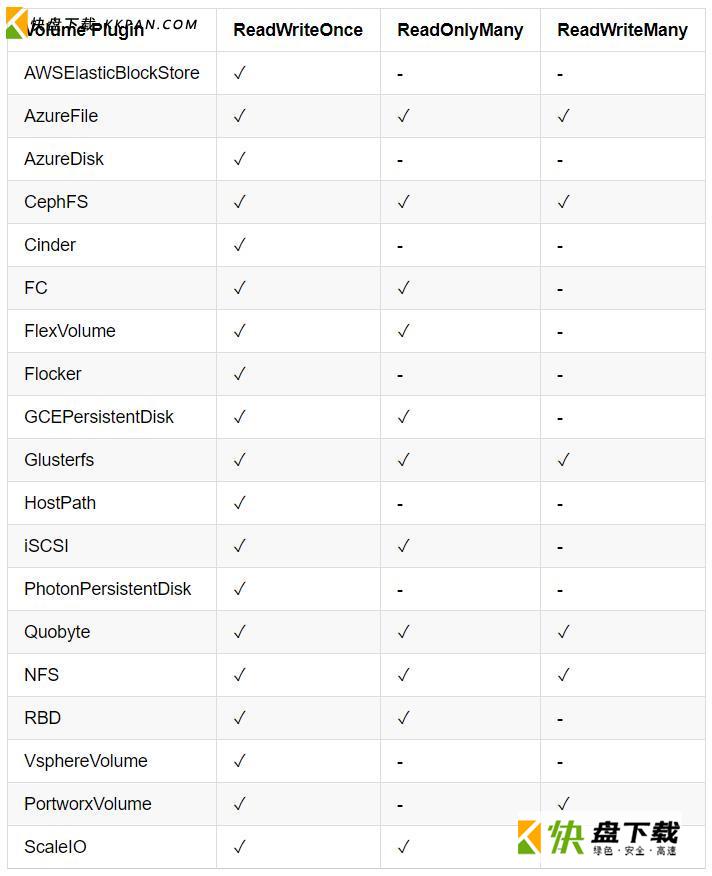Click the GCEPersistentDisk row label
The image size is (712, 876).
click(x=99, y=417)
